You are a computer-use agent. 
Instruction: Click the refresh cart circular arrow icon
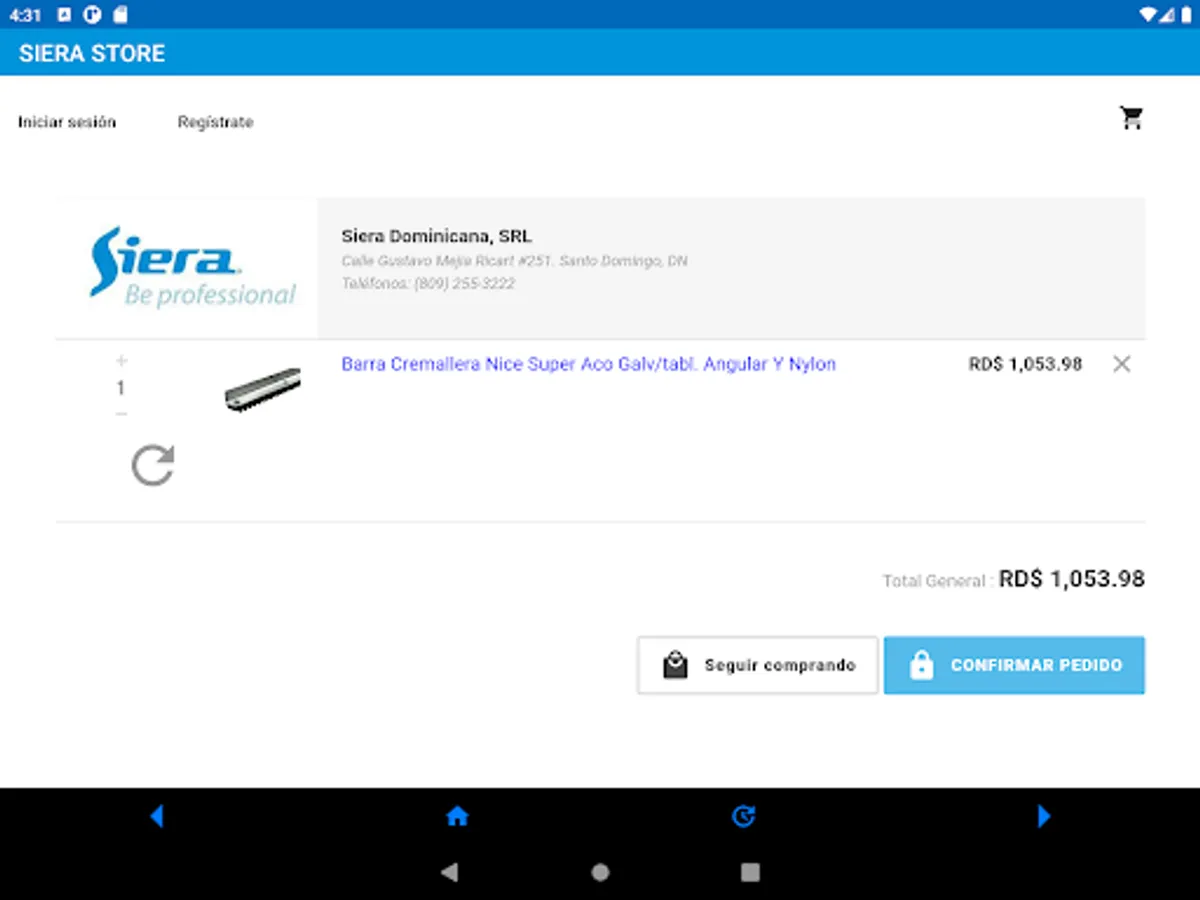click(153, 466)
